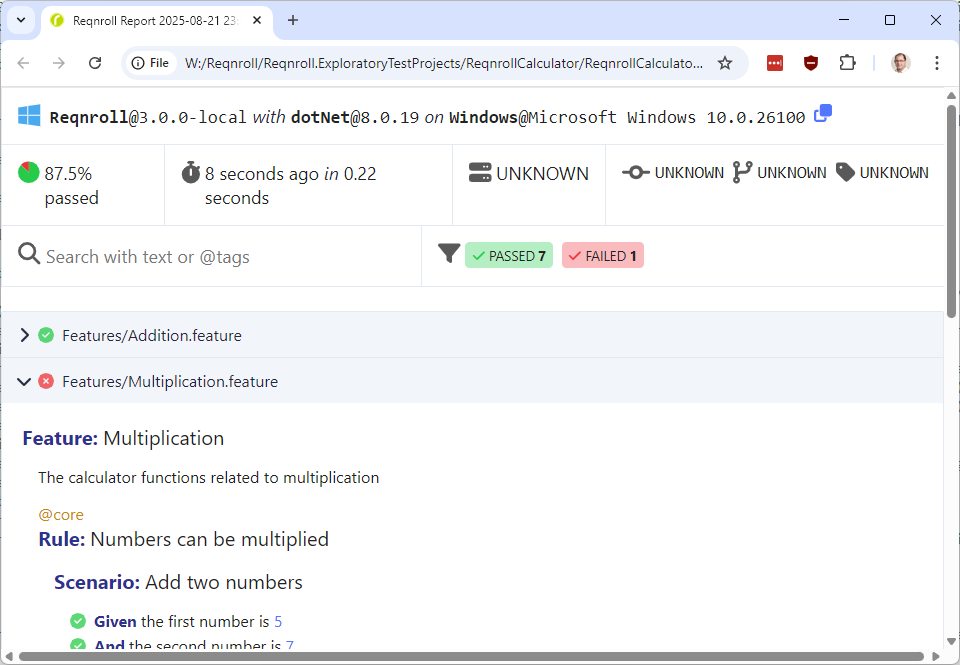This screenshot has width=960, height=665.
Task: Open the dark red shield extension icon
Action: (811, 63)
